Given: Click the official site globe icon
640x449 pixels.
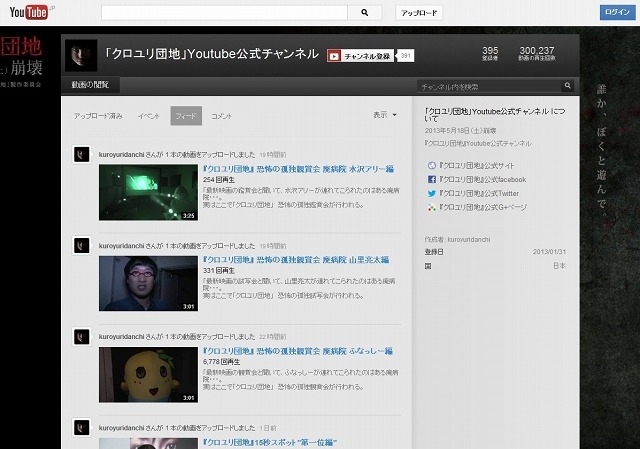Looking at the screenshot, I should tap(431, 165).
